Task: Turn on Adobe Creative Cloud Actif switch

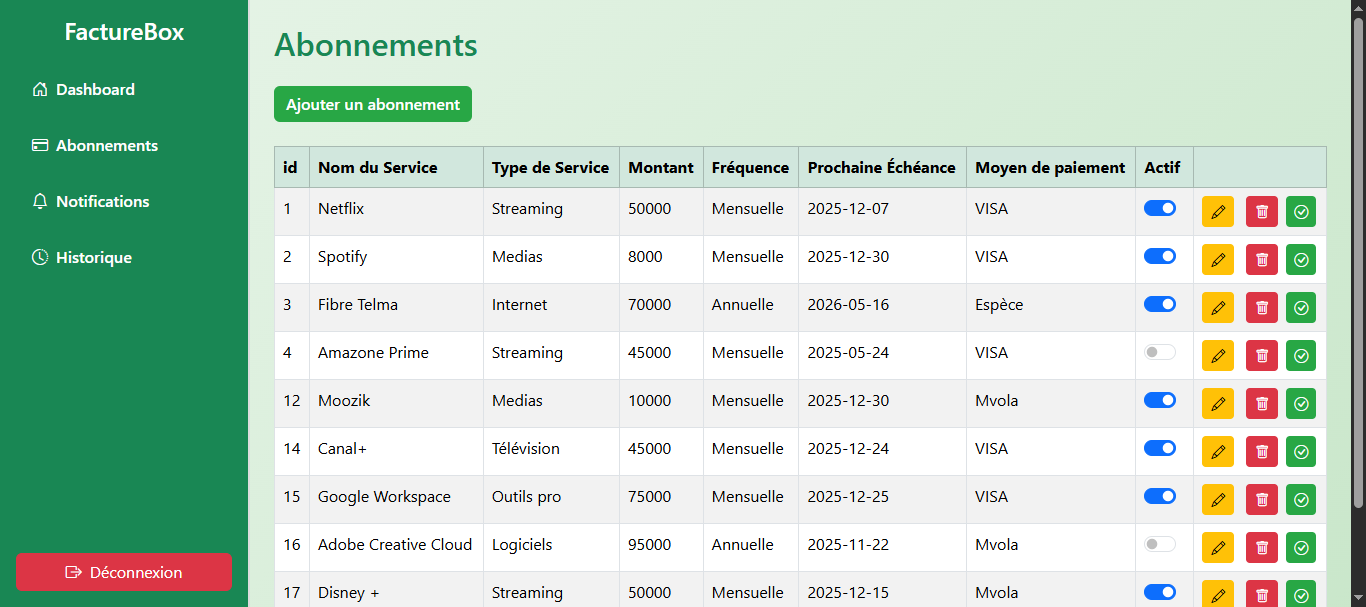Action: [1160, 544]
